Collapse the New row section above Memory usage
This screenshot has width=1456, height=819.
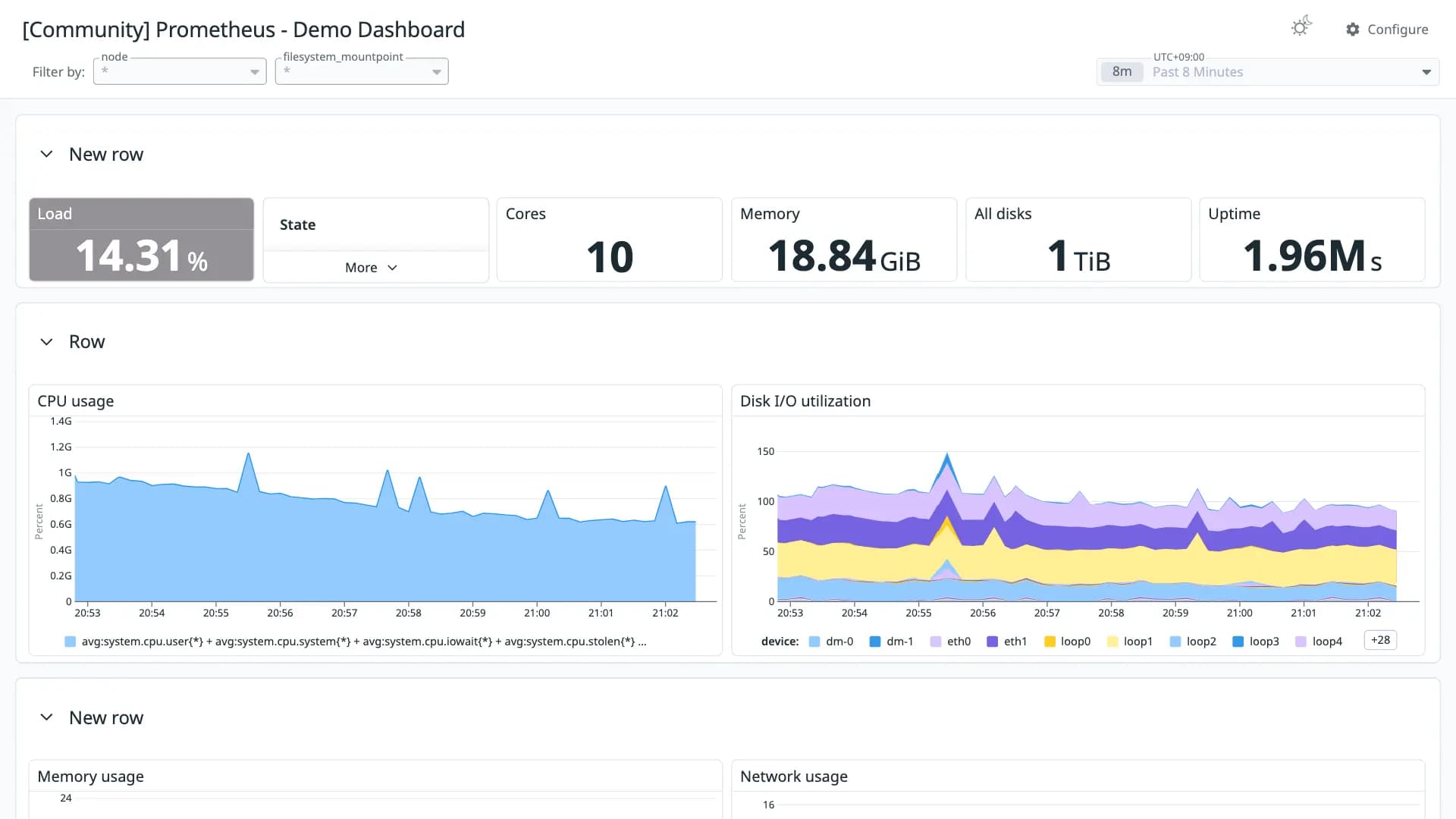point(46,717)
